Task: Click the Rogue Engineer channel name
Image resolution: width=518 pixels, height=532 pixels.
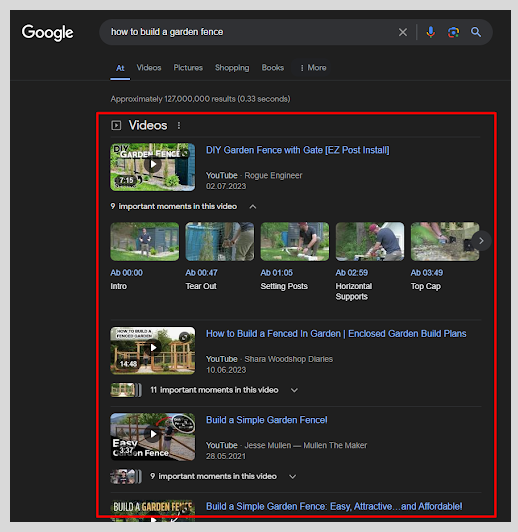Action: point(273,175)
